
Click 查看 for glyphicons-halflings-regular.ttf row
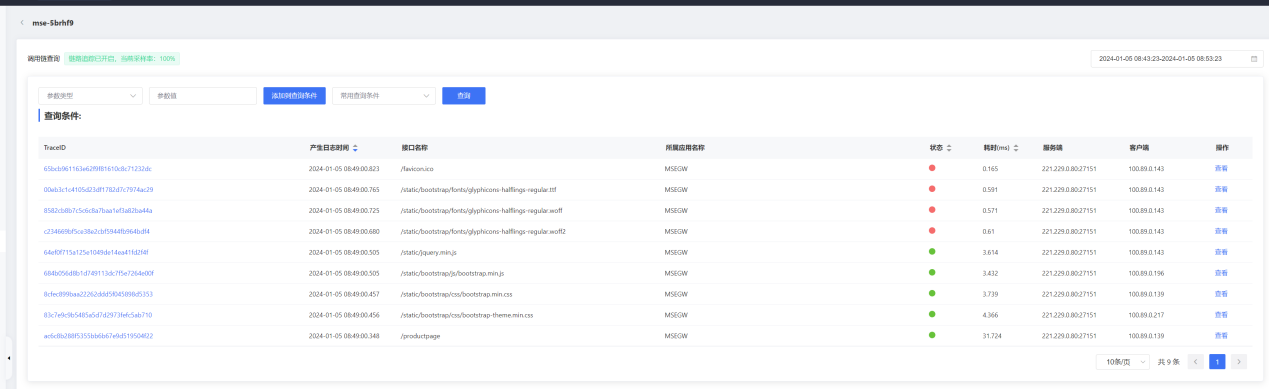point(1221,189)
